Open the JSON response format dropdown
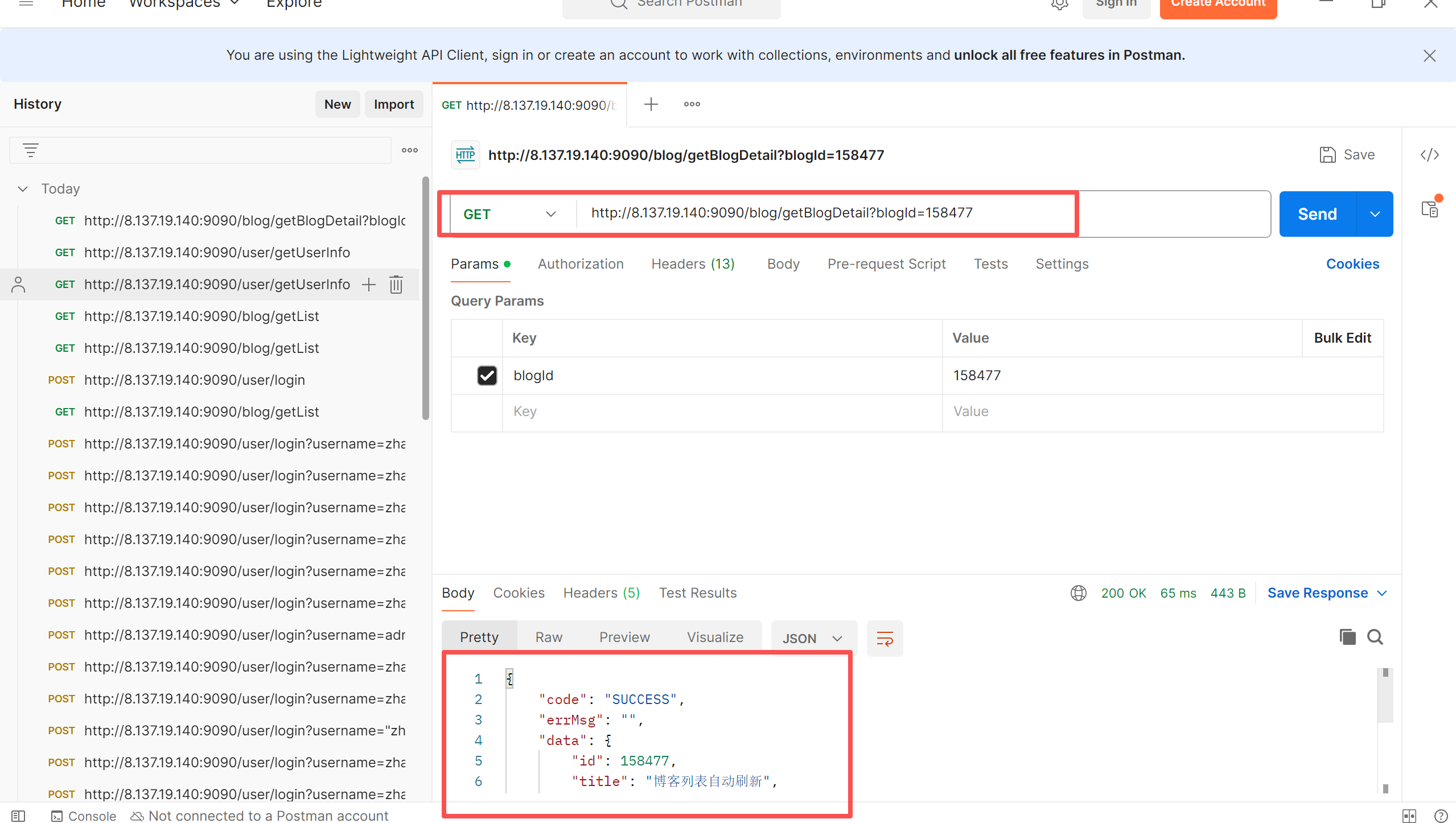 click(x=812, y=639)
